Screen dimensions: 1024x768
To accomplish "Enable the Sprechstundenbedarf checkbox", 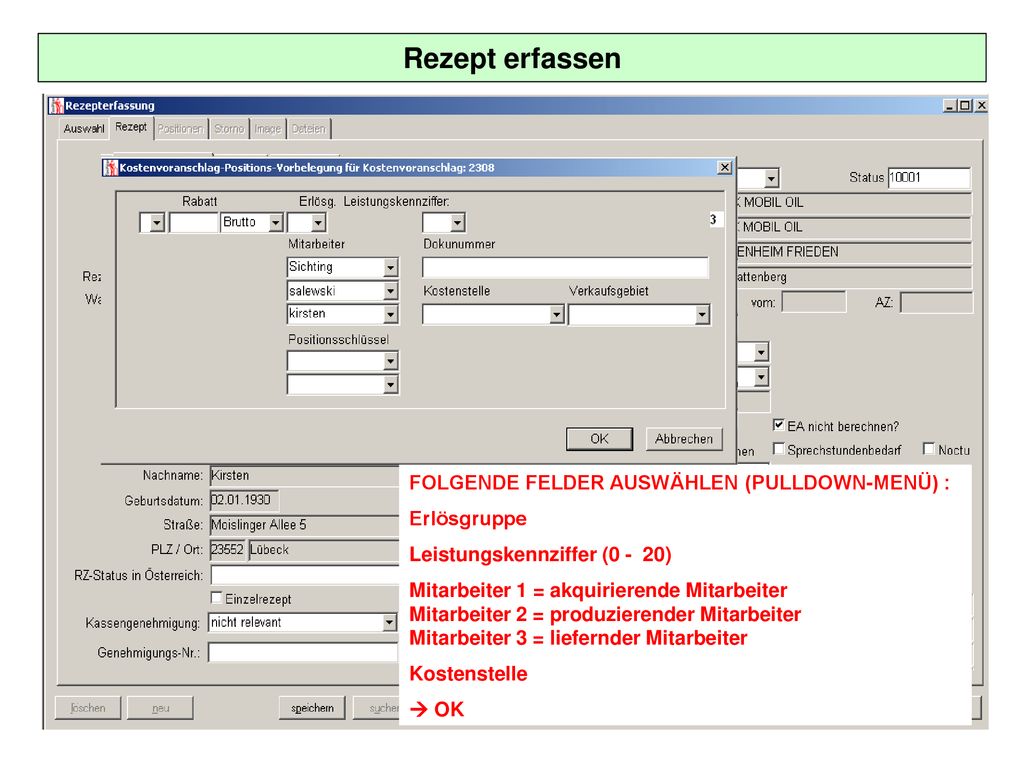I will point(778,449).
